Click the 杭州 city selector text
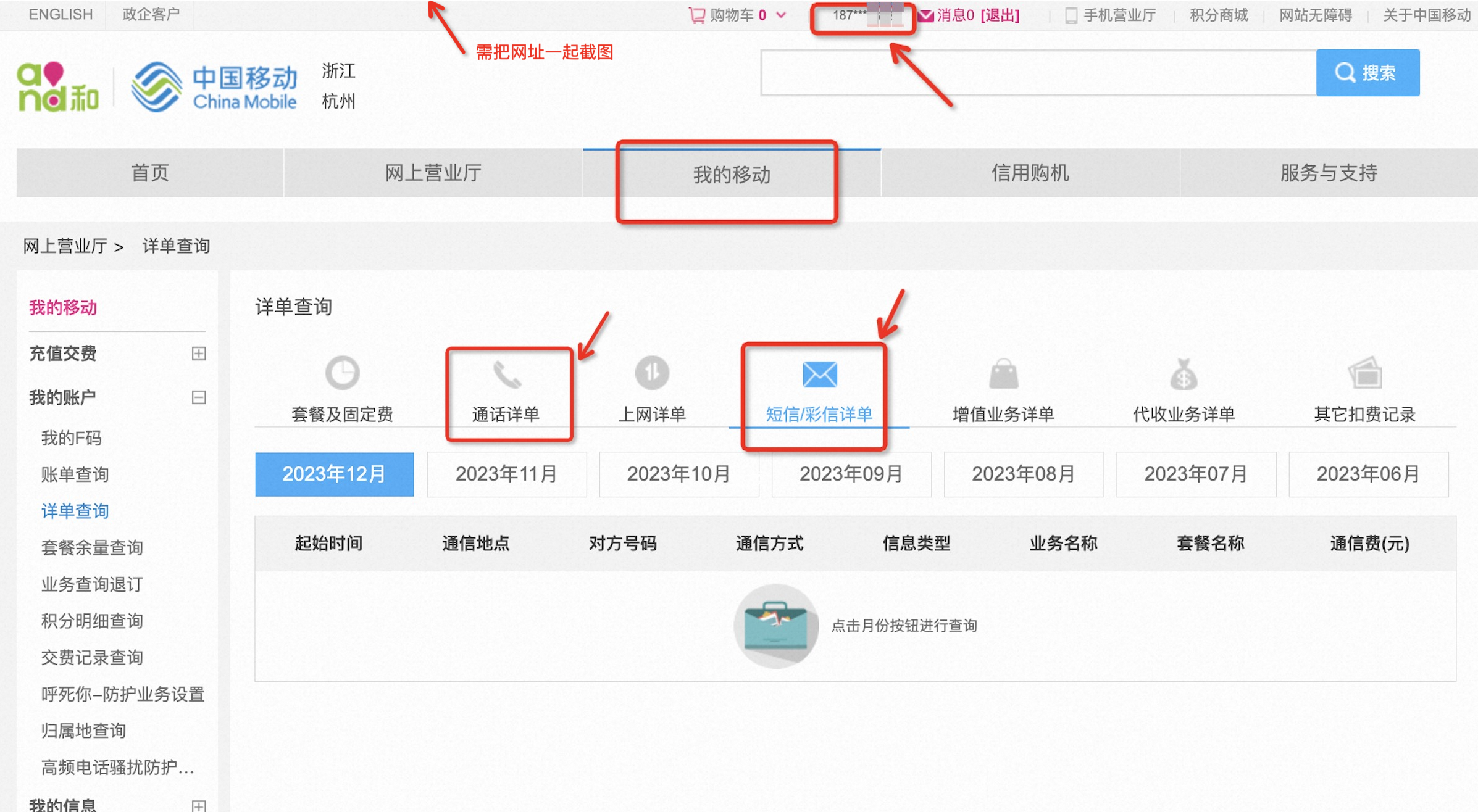Image resolution: width=1478 pixels, height=812 pixels. [338, 101]
